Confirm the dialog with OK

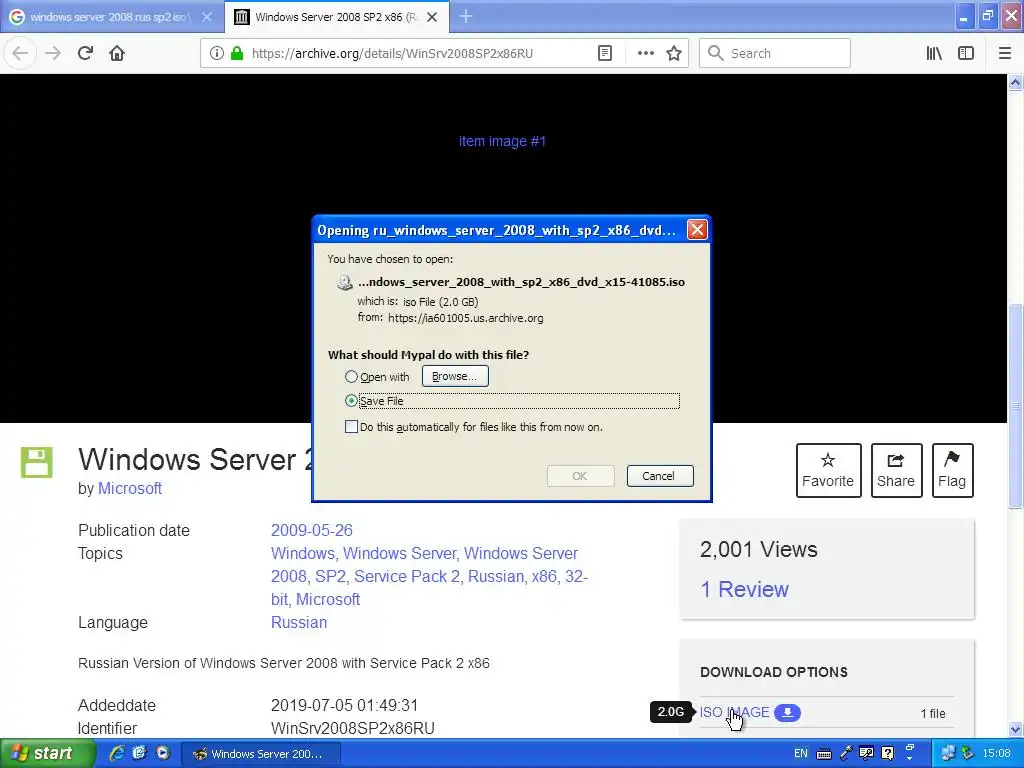[x=580, y=476]
